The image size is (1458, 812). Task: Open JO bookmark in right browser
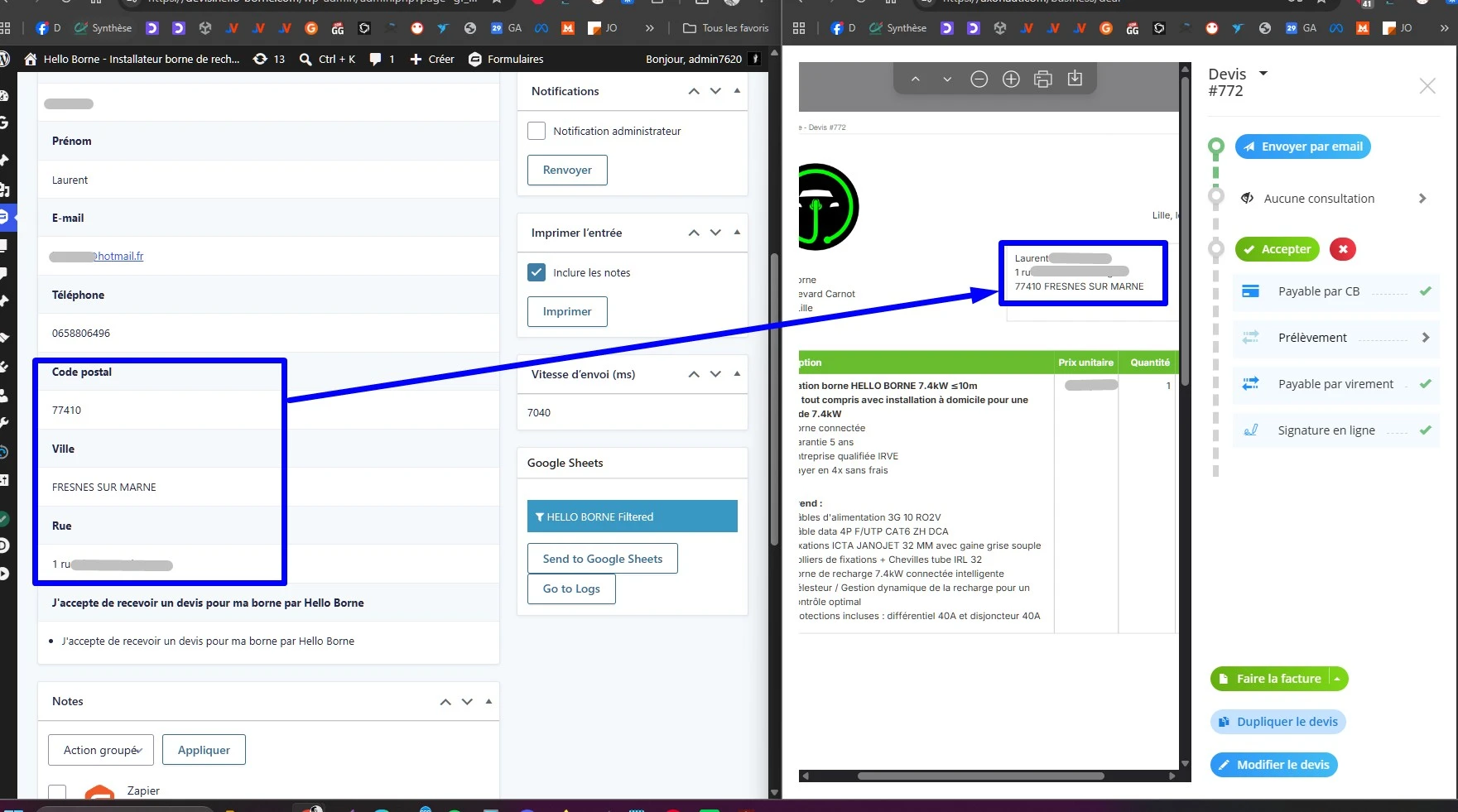coord(1398,28)
